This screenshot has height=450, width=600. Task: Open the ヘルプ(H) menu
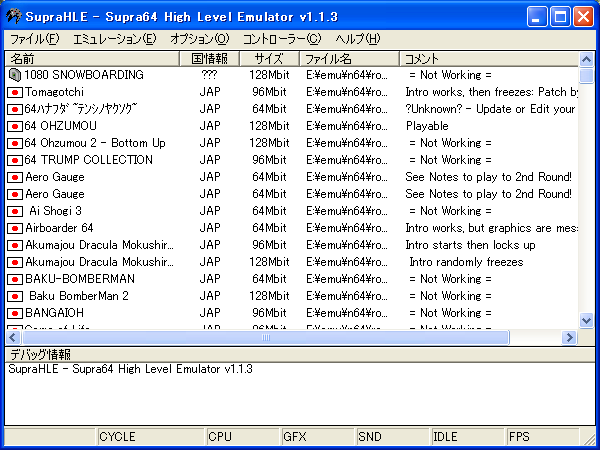tap(357, 39)
